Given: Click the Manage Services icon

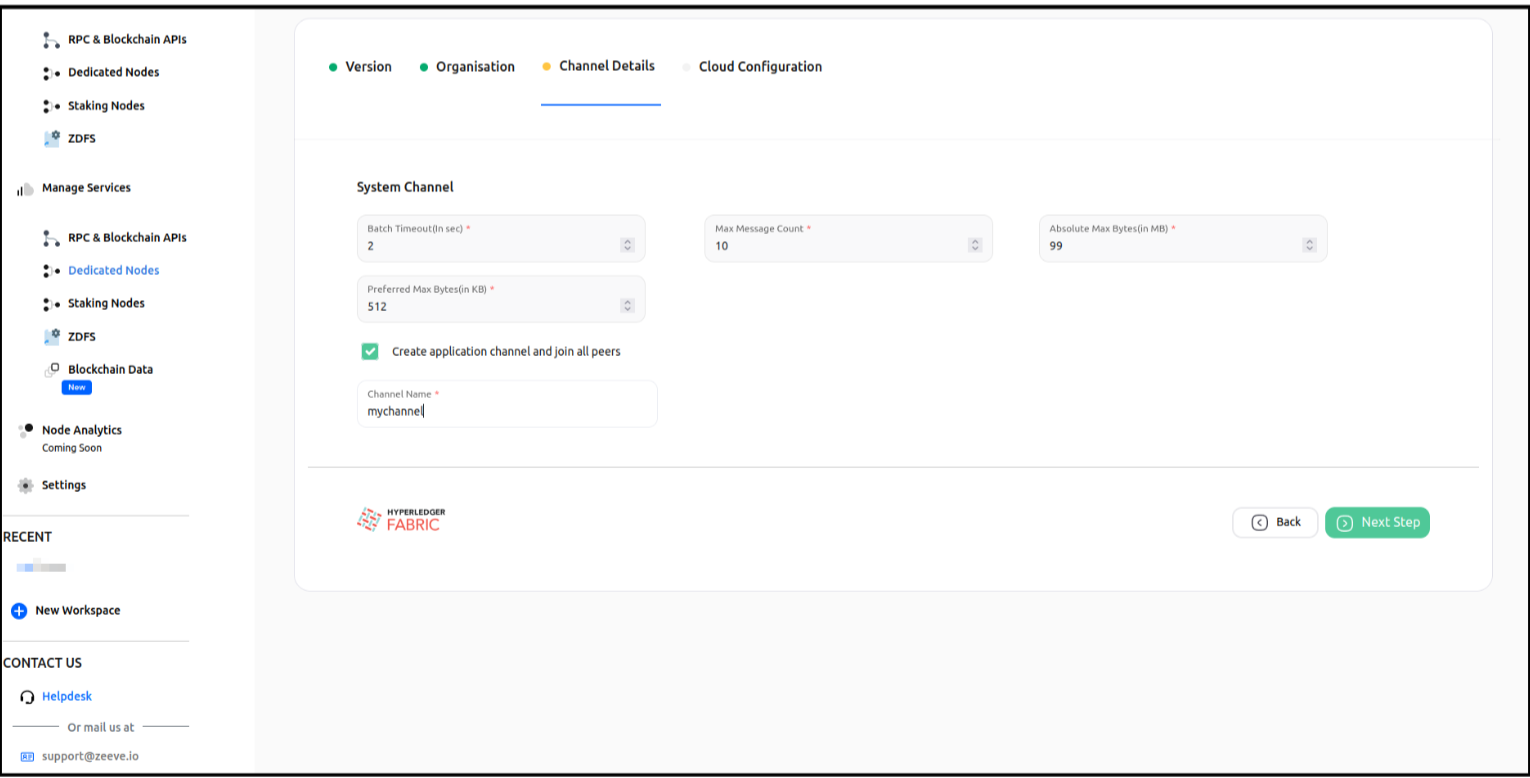Looking at the screenshot, I should point(26,189).
